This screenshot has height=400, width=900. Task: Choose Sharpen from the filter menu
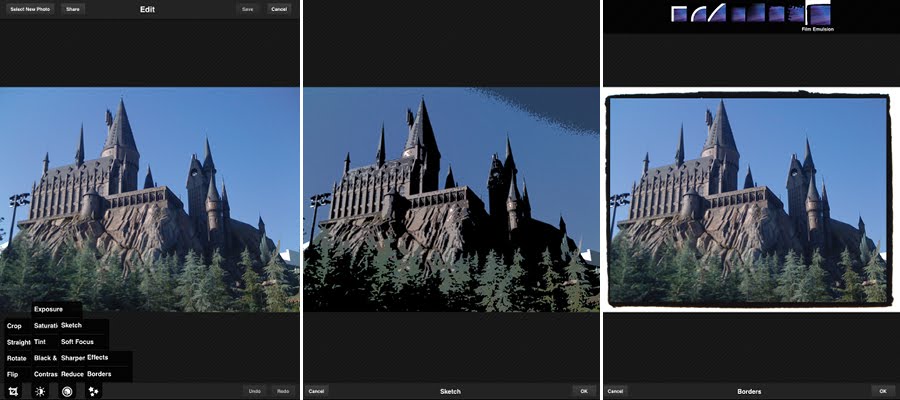coord(73,358)
